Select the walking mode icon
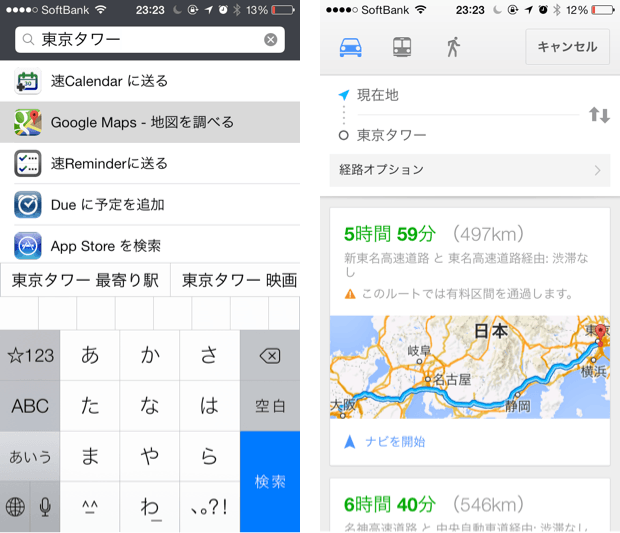 point(454,47)
